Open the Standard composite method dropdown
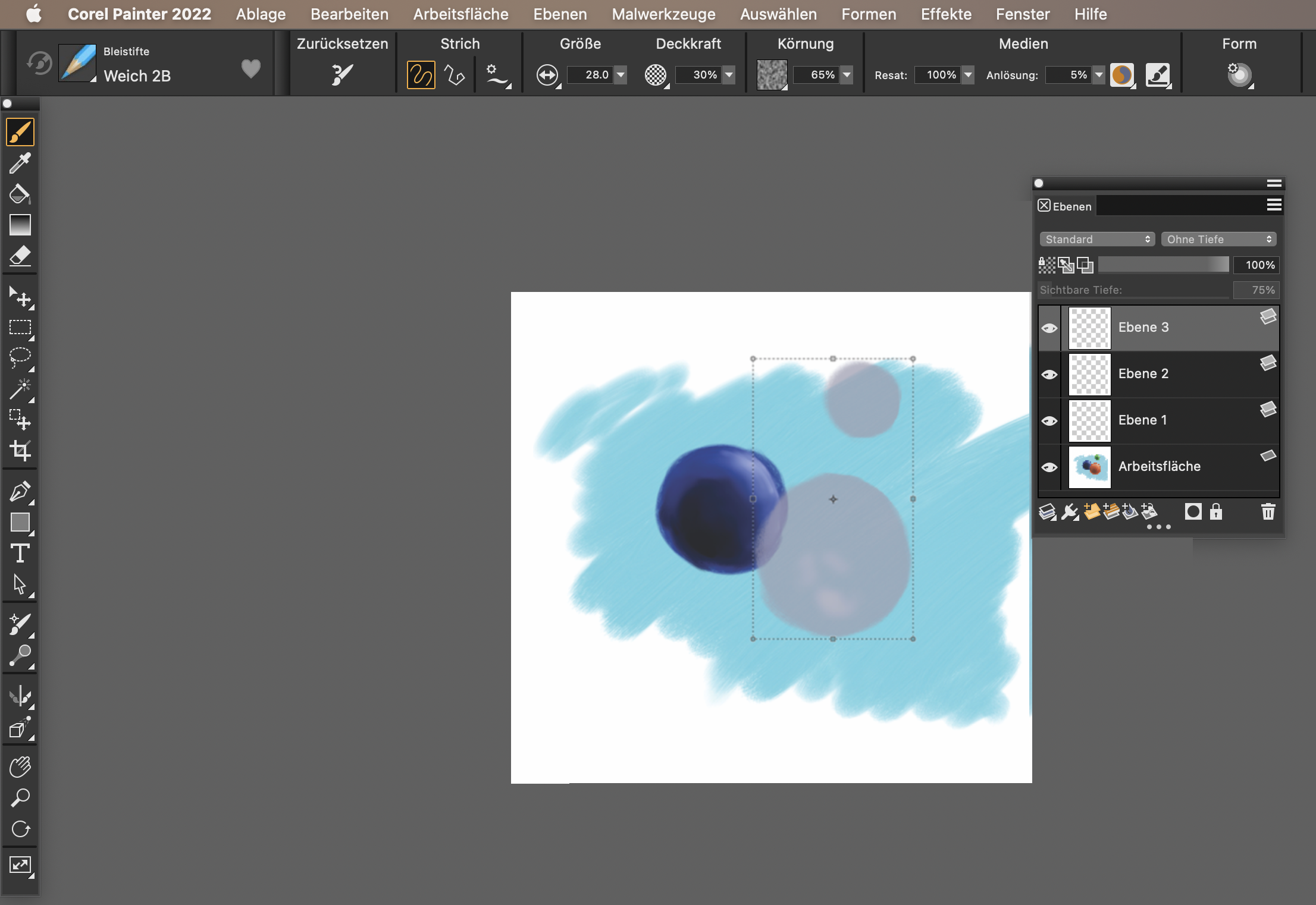1316x905 pixels. click(1097, 239)
